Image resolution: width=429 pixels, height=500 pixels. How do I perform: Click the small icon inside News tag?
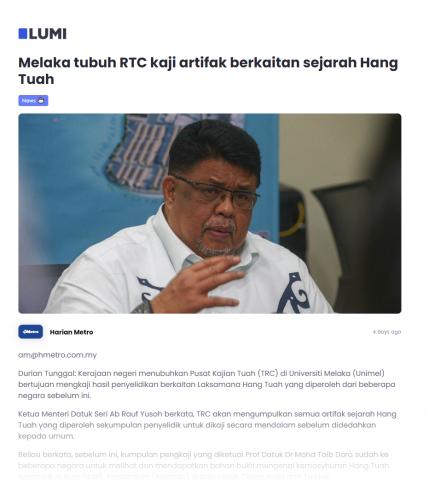pos(41,101)
